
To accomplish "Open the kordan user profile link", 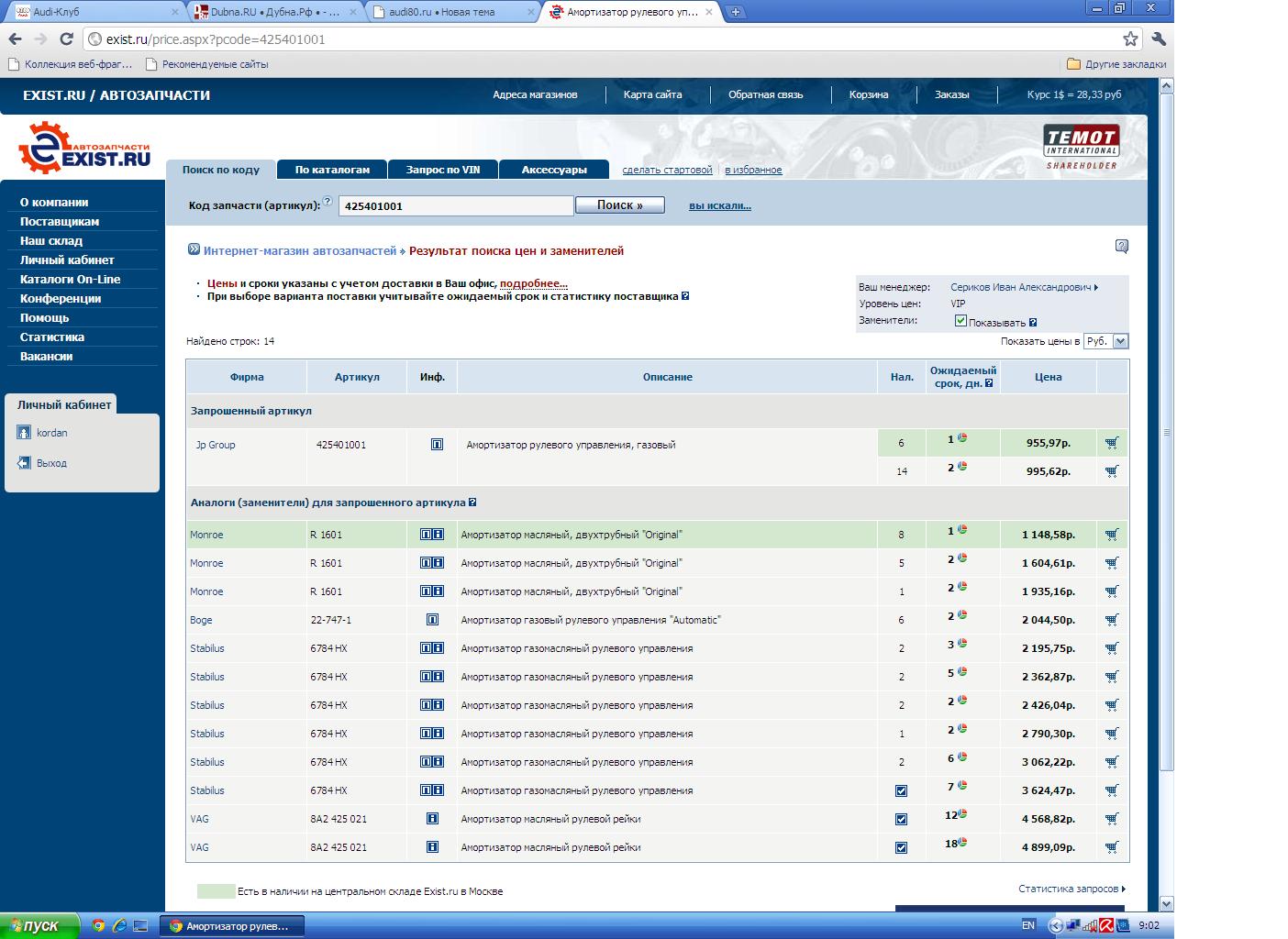I will pos(51,433).
